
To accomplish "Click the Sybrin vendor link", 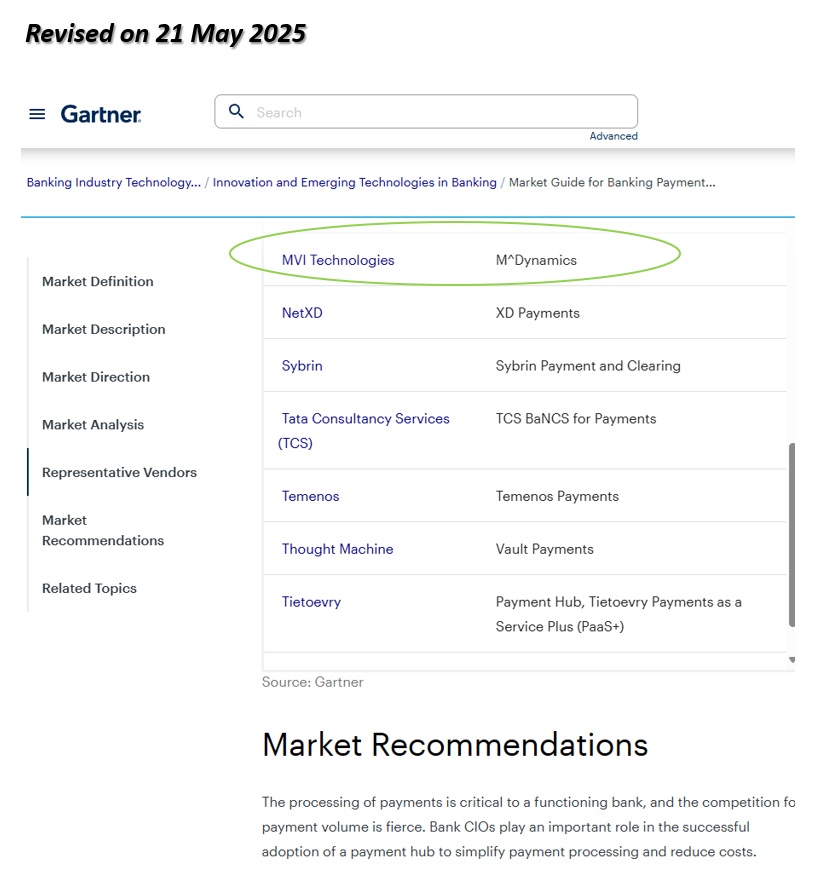I will [302, 366].
